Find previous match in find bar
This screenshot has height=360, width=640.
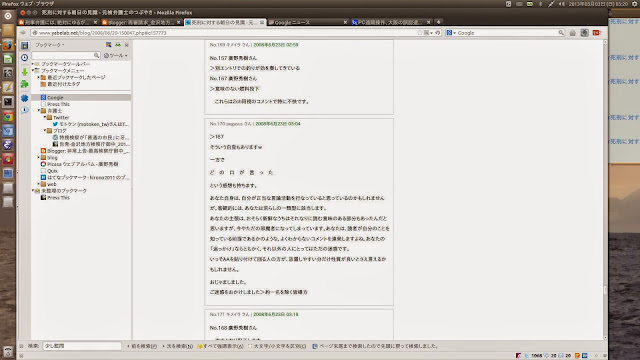[142, 346]
